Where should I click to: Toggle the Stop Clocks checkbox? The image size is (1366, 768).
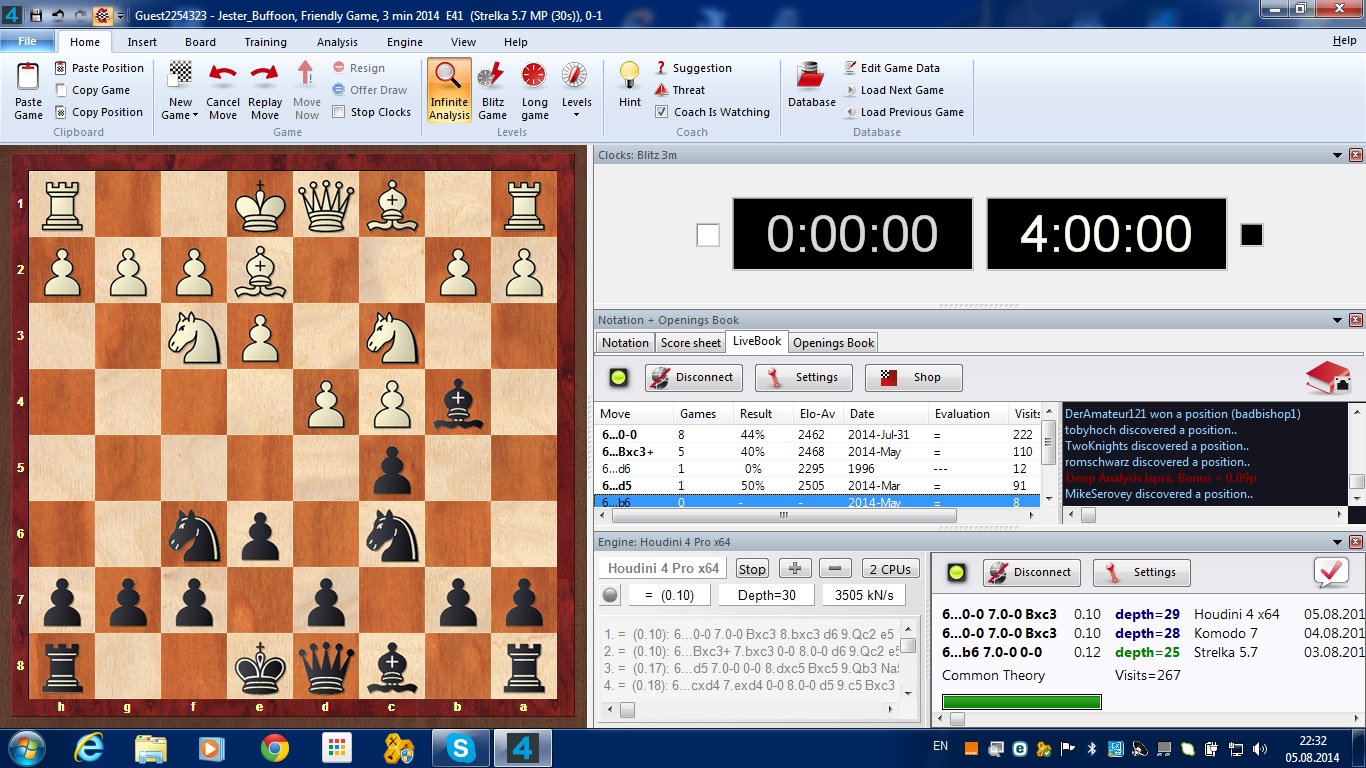[339, 112]
